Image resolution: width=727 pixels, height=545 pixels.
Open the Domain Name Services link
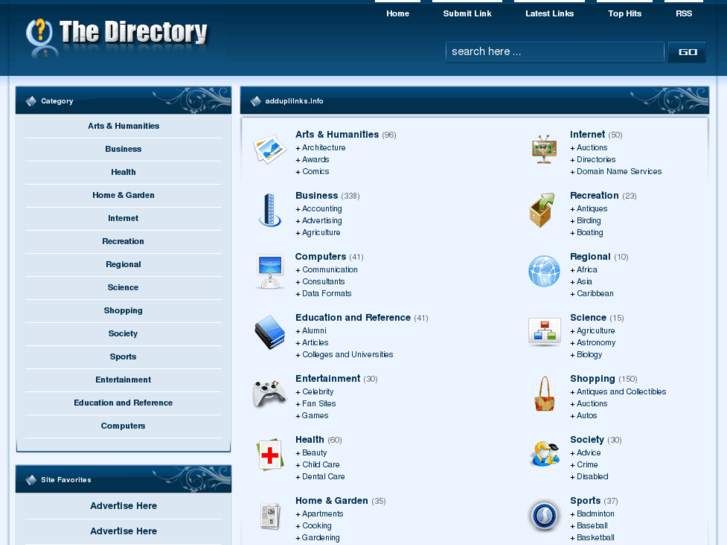[x=619, y=171]
